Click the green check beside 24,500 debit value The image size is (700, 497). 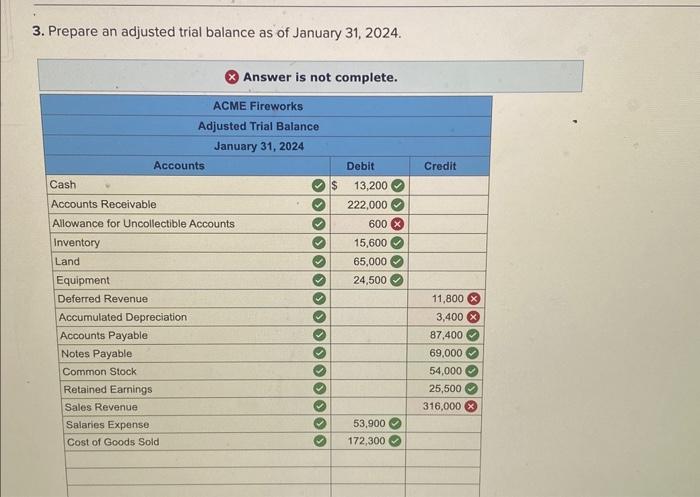point(396,280)
